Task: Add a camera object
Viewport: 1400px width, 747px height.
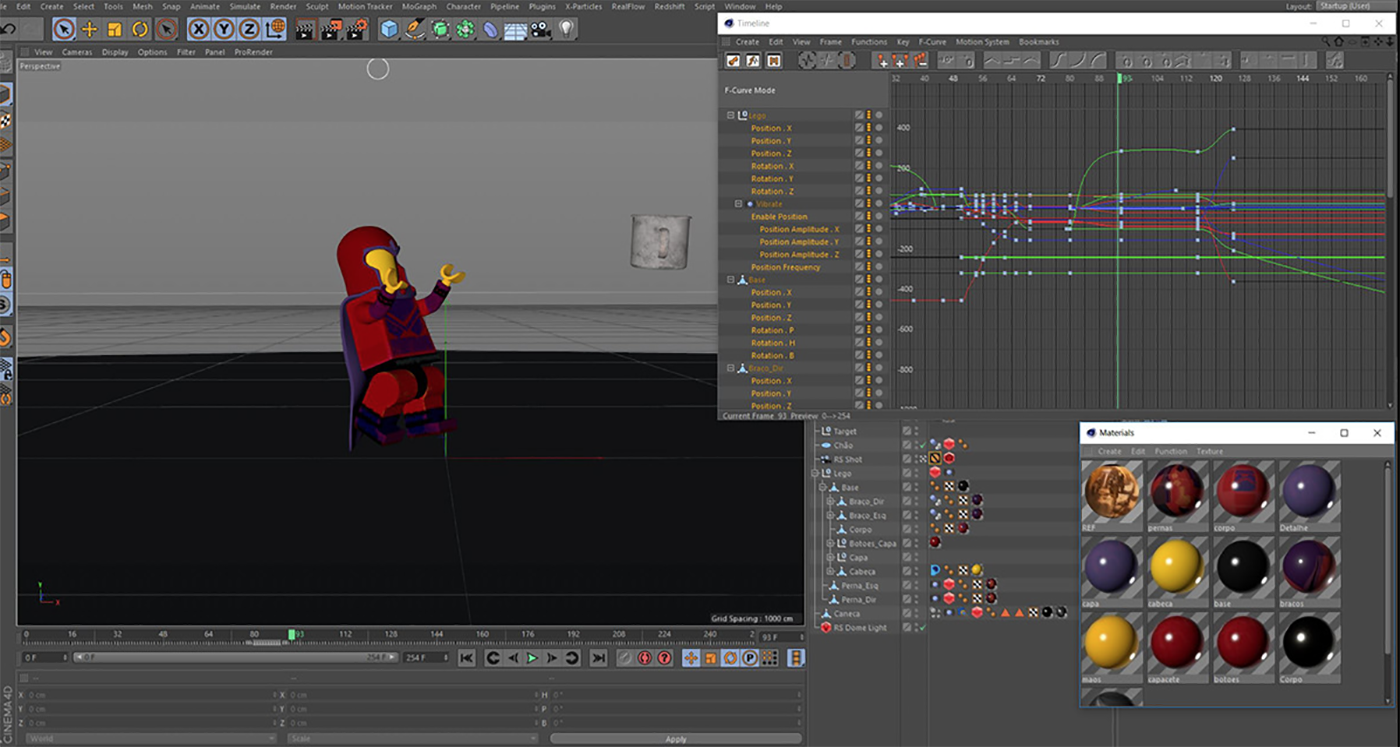Action: click(541, 29)
